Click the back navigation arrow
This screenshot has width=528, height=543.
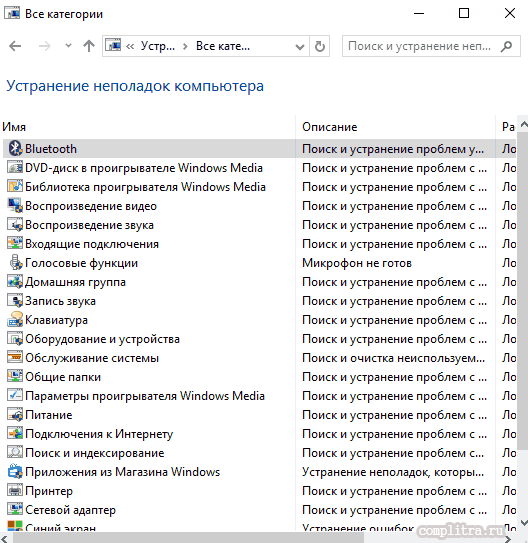tap(15, 46)
